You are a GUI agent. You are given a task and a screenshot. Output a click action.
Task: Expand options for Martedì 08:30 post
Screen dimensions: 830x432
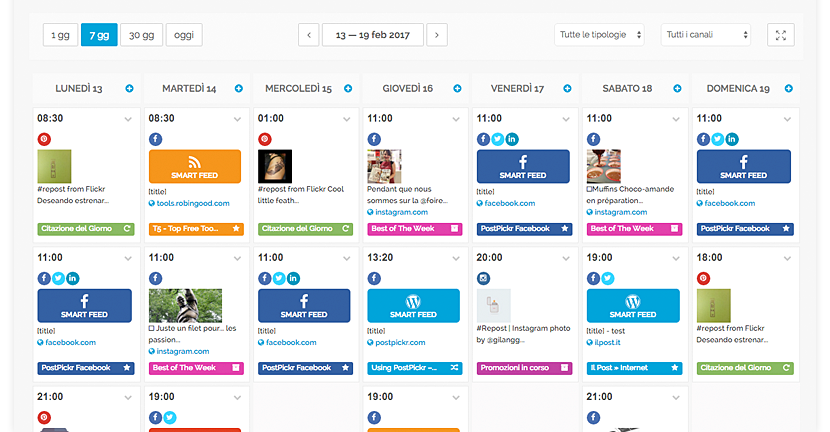(x=237, y=119)
